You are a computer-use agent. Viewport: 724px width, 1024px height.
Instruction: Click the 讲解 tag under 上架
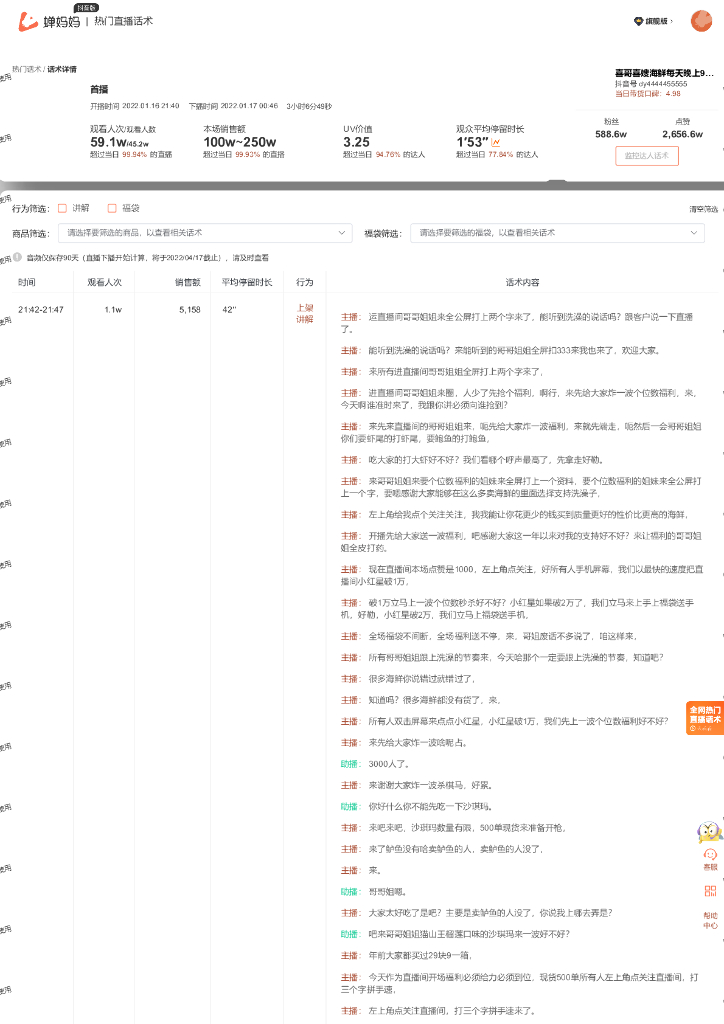tap(305, 319)
